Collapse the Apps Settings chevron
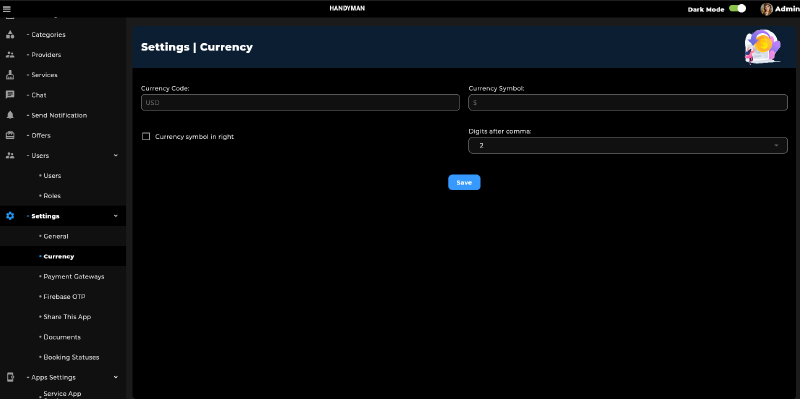Image resolution: width=800 pixels, height=399 pixels. pyautogui.click(x=115, y=377)
